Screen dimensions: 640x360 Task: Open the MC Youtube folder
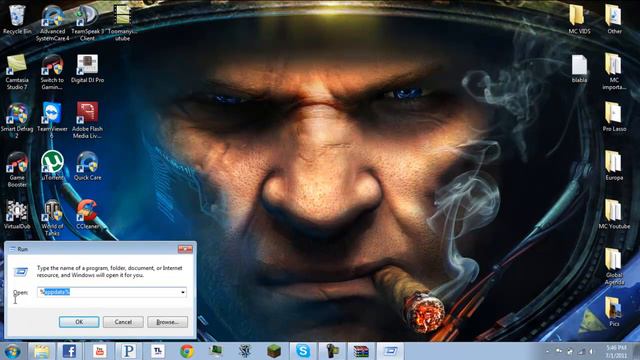pyautogui.click(x=614, y=215)
